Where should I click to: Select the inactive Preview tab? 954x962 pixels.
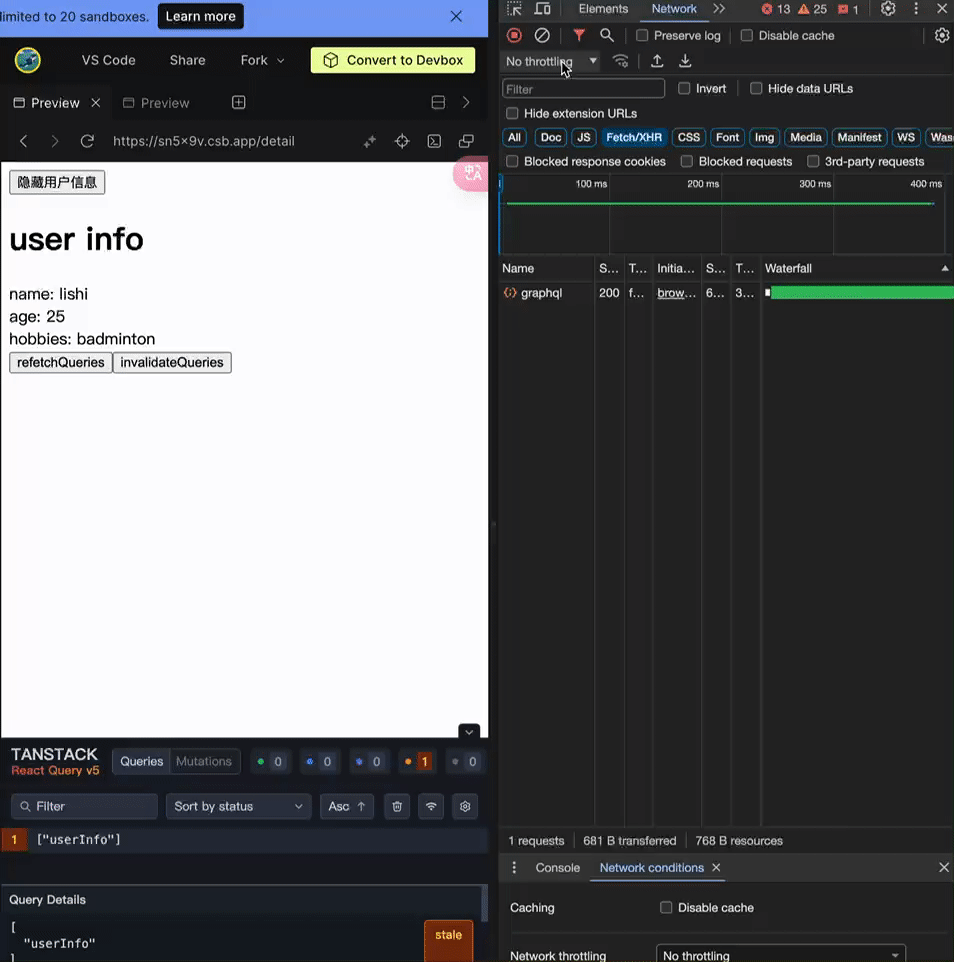point(157,102)
